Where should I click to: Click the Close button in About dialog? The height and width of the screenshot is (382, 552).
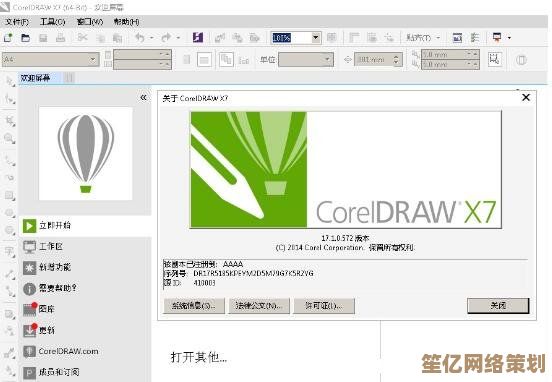click(x=498, y=306)
